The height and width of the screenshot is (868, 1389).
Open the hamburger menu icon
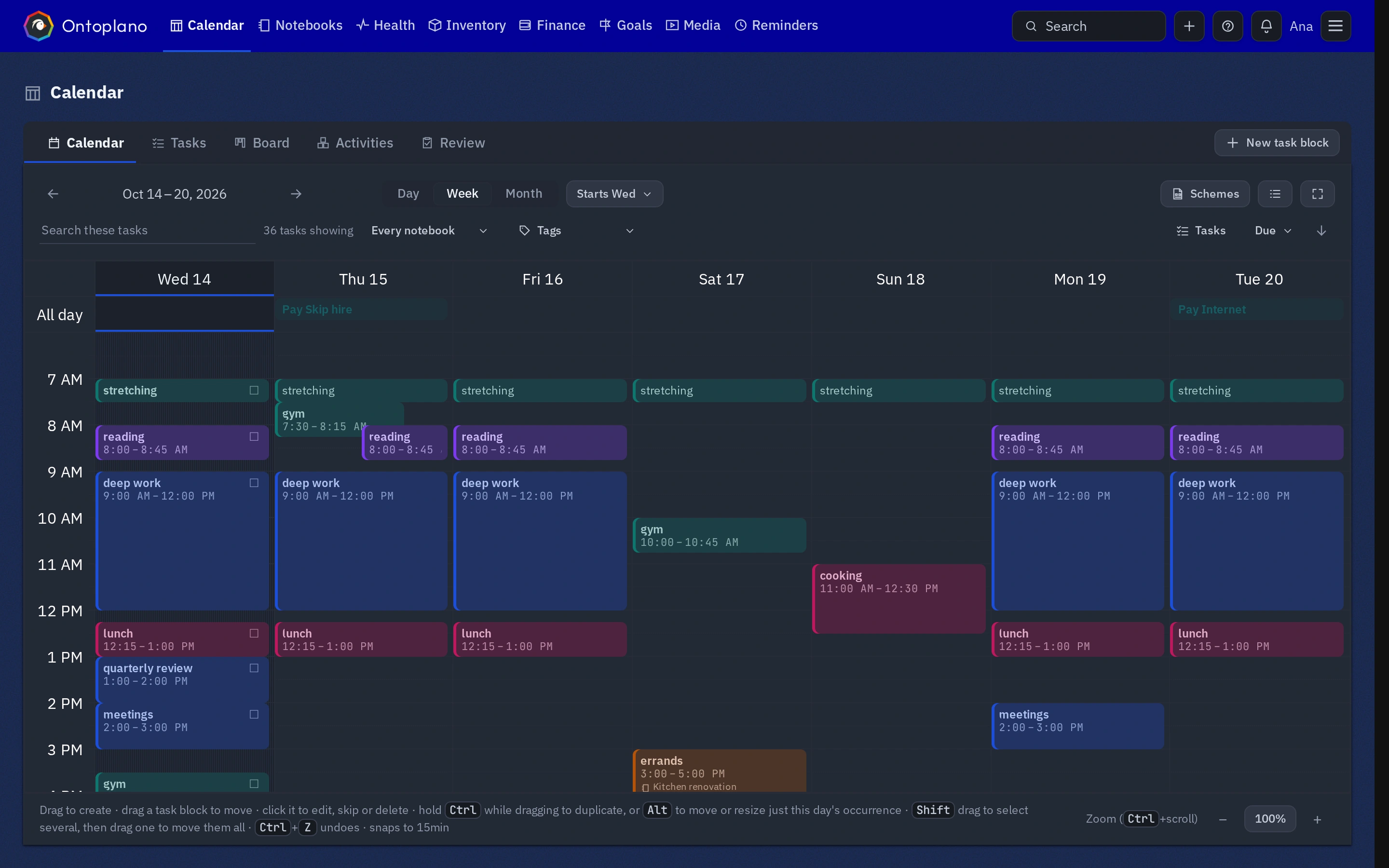1335,26
